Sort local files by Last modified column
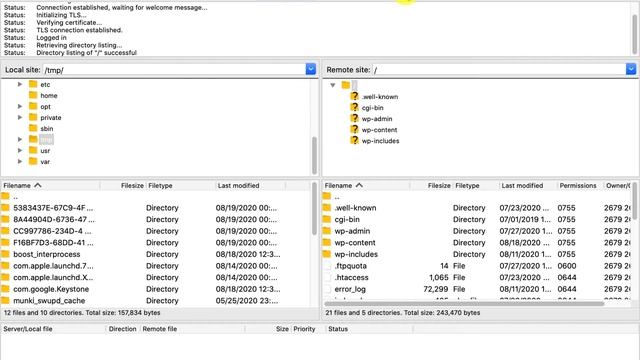 click(251, 186)
